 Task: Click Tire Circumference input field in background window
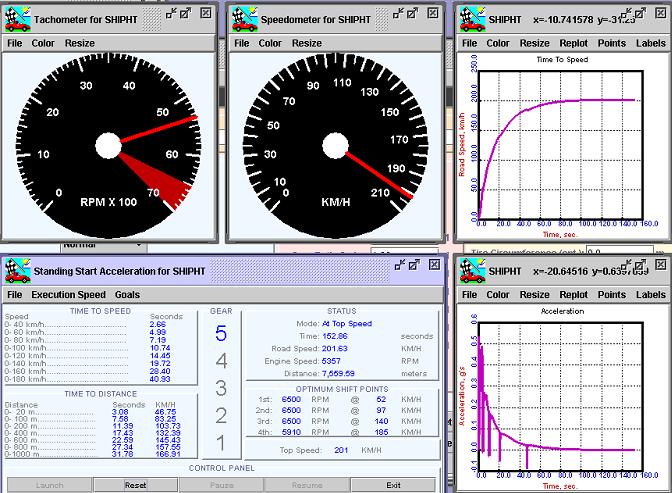[x=620, y=250]
